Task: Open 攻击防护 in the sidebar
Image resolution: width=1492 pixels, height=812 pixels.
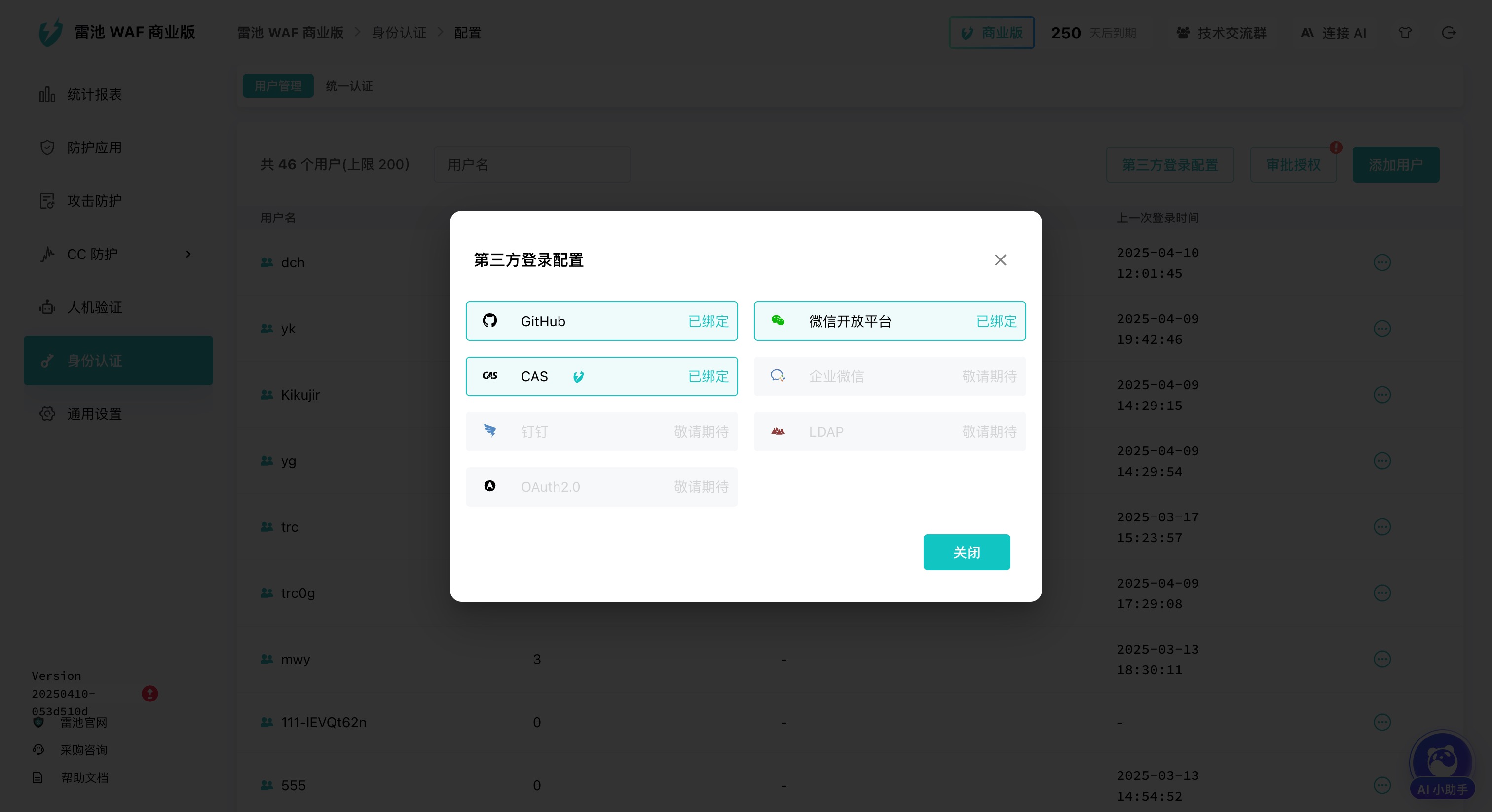Action: point(118,201)
